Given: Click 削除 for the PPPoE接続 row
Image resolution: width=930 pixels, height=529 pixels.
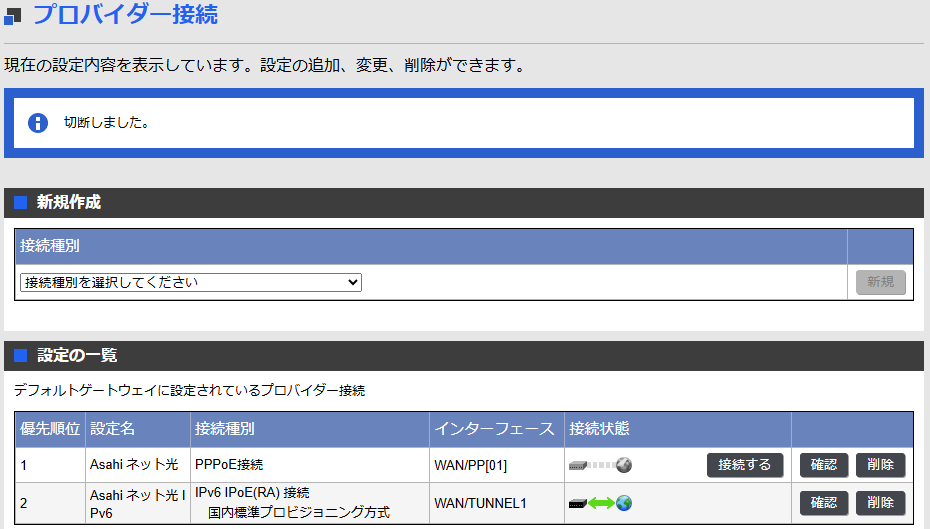Looking at the screenshot, I should click(x=880, y=465).
